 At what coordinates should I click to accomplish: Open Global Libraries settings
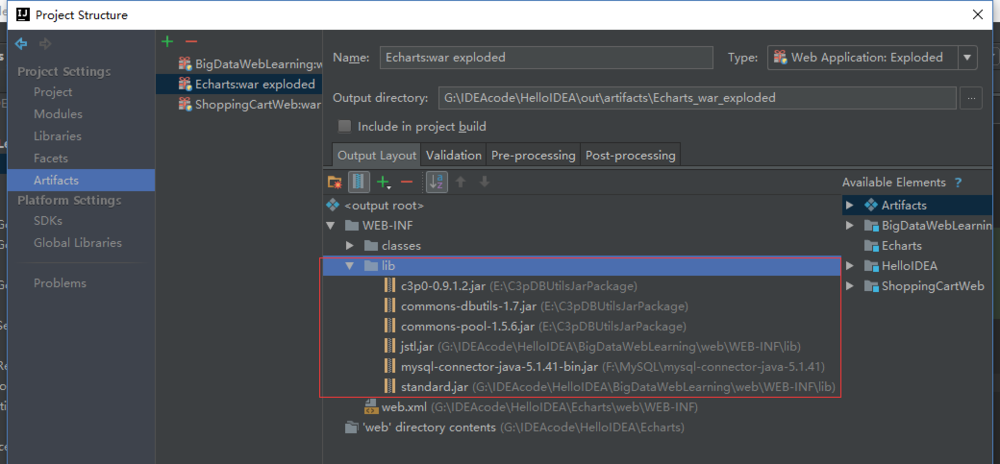(78, 243)
